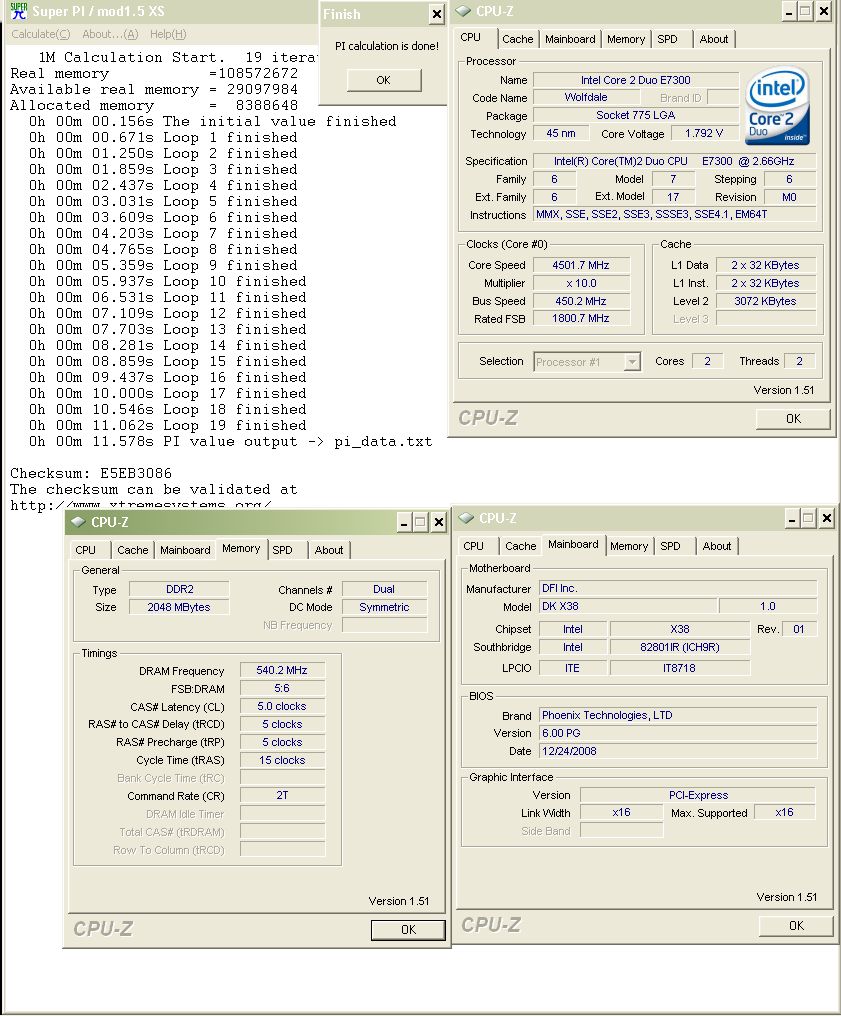Click the CAS# Latency value 5.0 clocks
841x1017 pixels.
(x=282, y=706)
